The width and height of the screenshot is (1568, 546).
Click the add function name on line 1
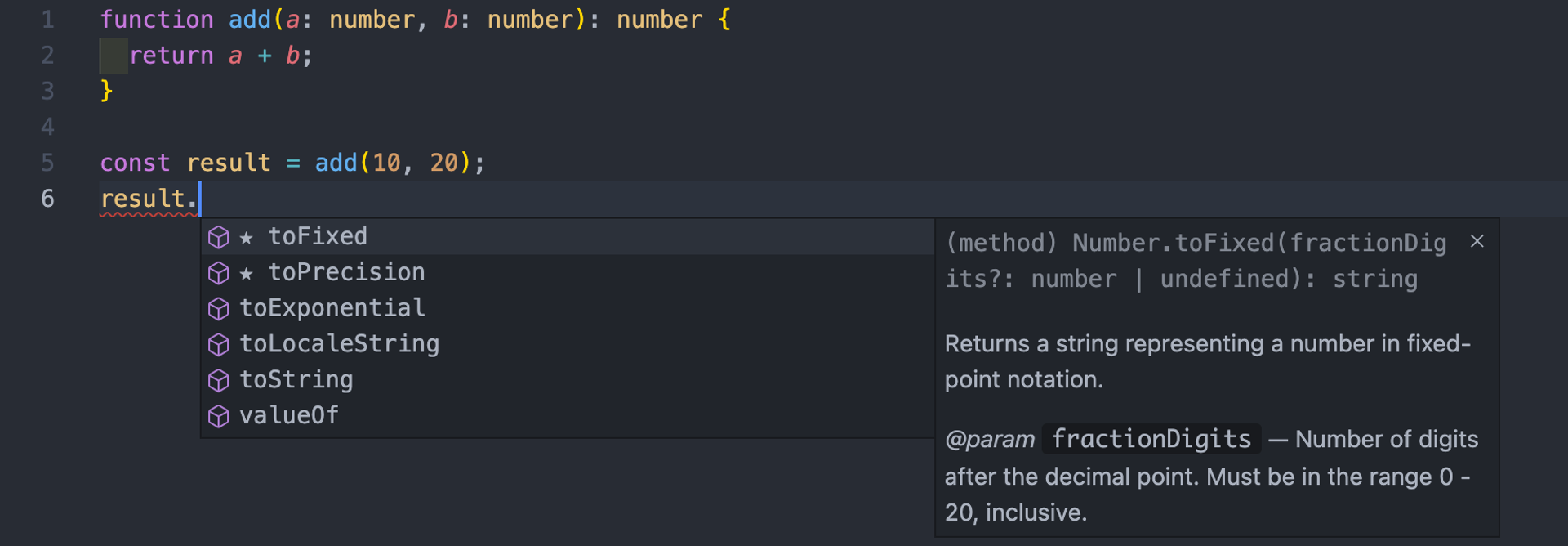[x=250, y=20]
